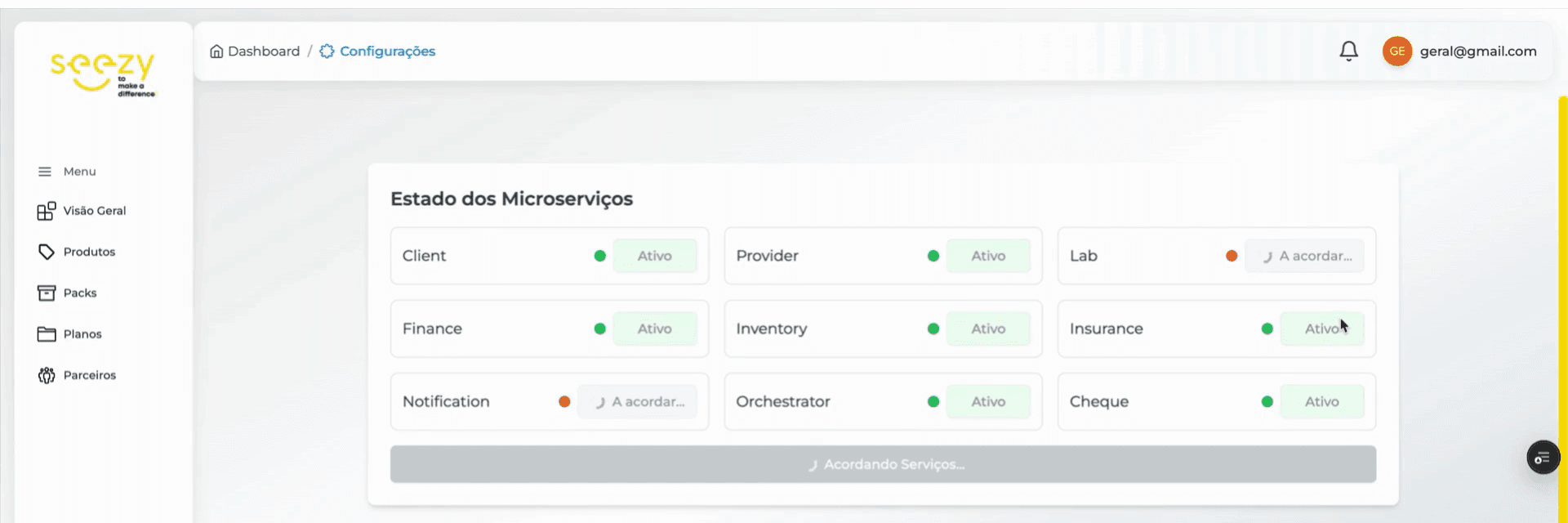Click the Orchestrator service name

pos(782,401)
